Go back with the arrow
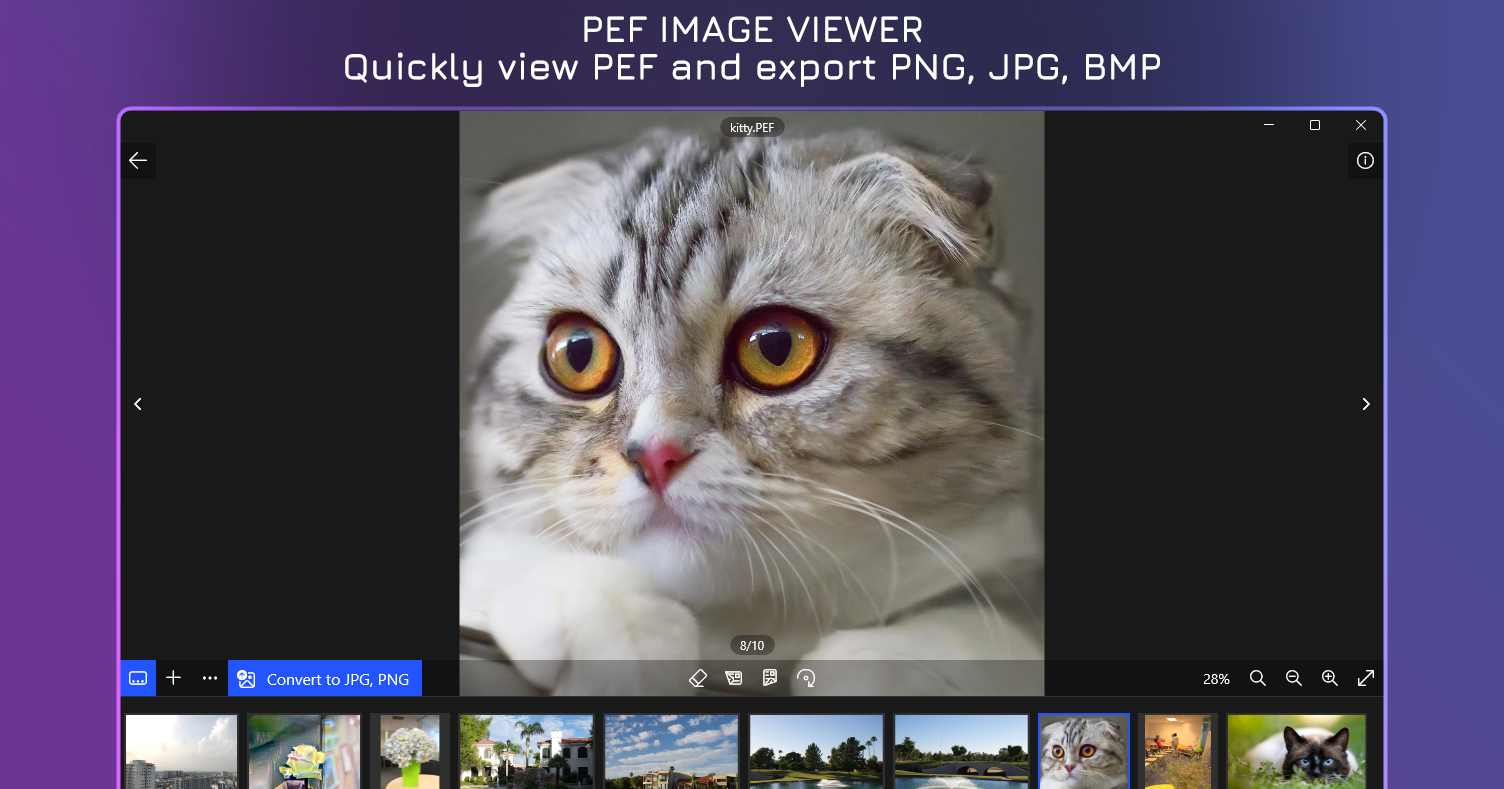1504x789 pixels. [138, 160]
